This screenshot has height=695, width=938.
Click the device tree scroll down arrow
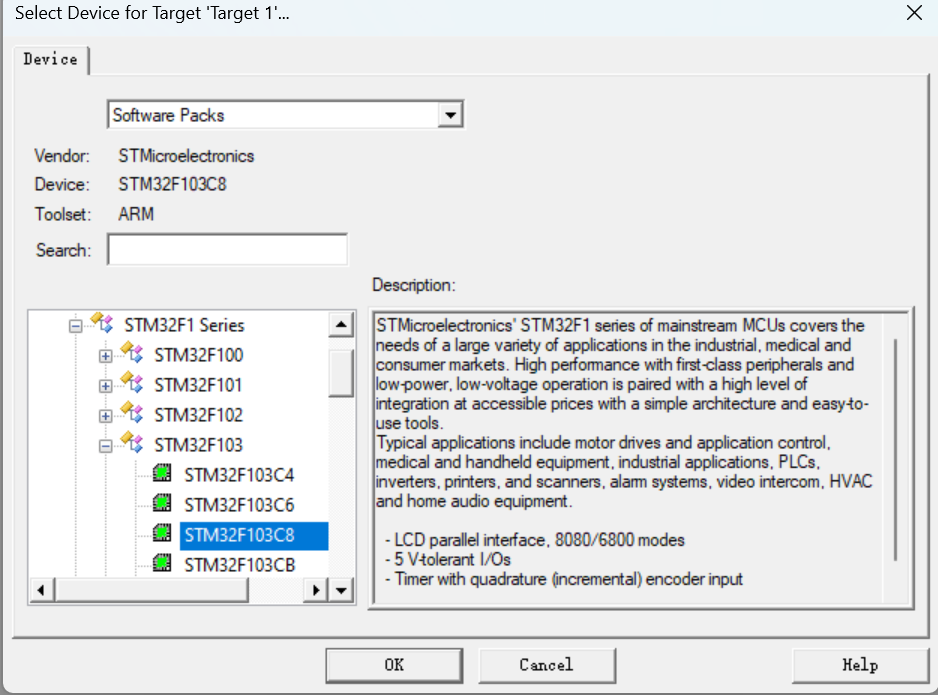pos(341,590)
